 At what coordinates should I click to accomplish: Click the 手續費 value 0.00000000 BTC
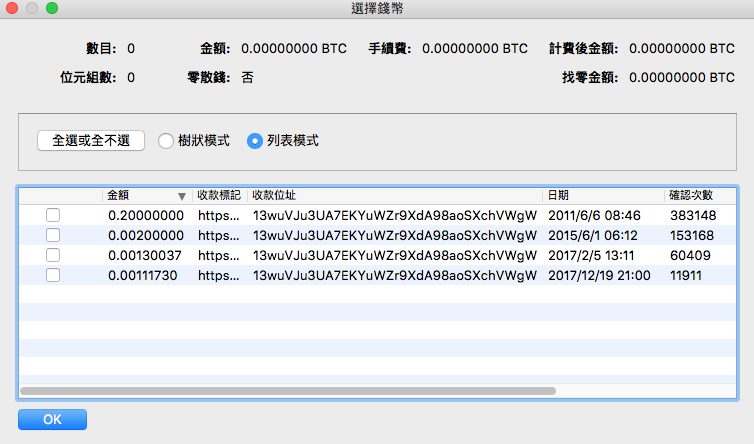475,49
